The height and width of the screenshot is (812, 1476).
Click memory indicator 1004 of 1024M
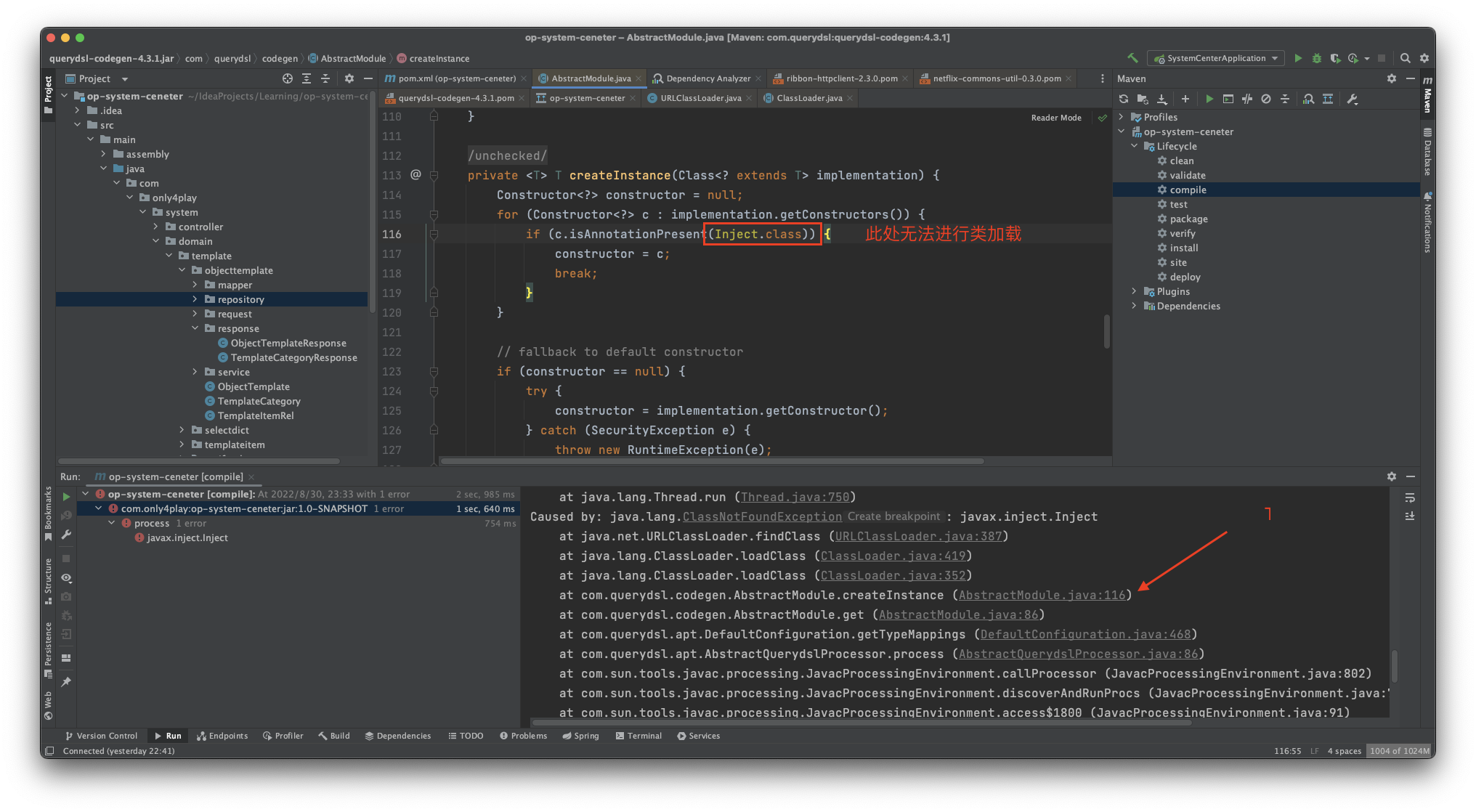(1399, 751)
